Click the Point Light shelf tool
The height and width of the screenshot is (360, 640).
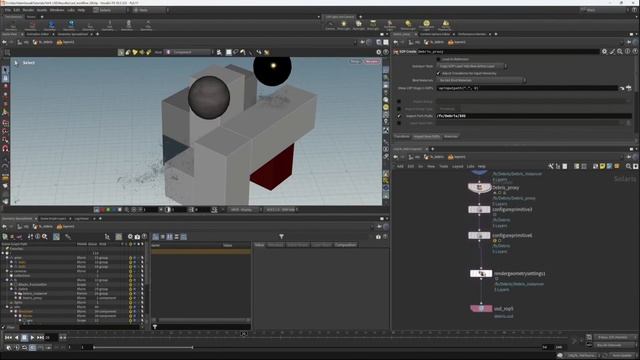344,25
